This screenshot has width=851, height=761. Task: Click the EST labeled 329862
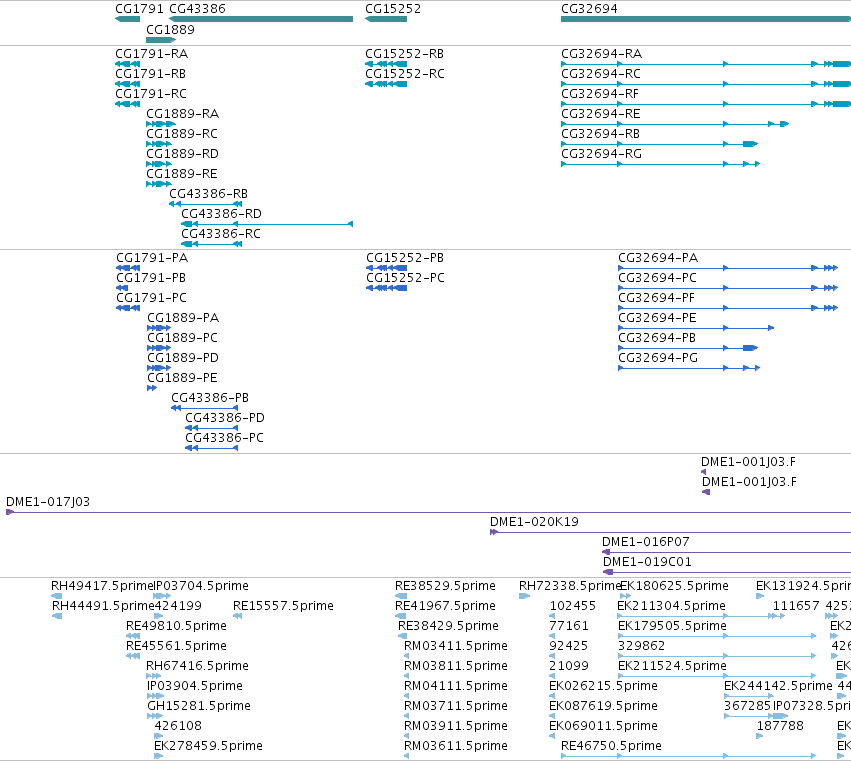(x=641, y=646)
